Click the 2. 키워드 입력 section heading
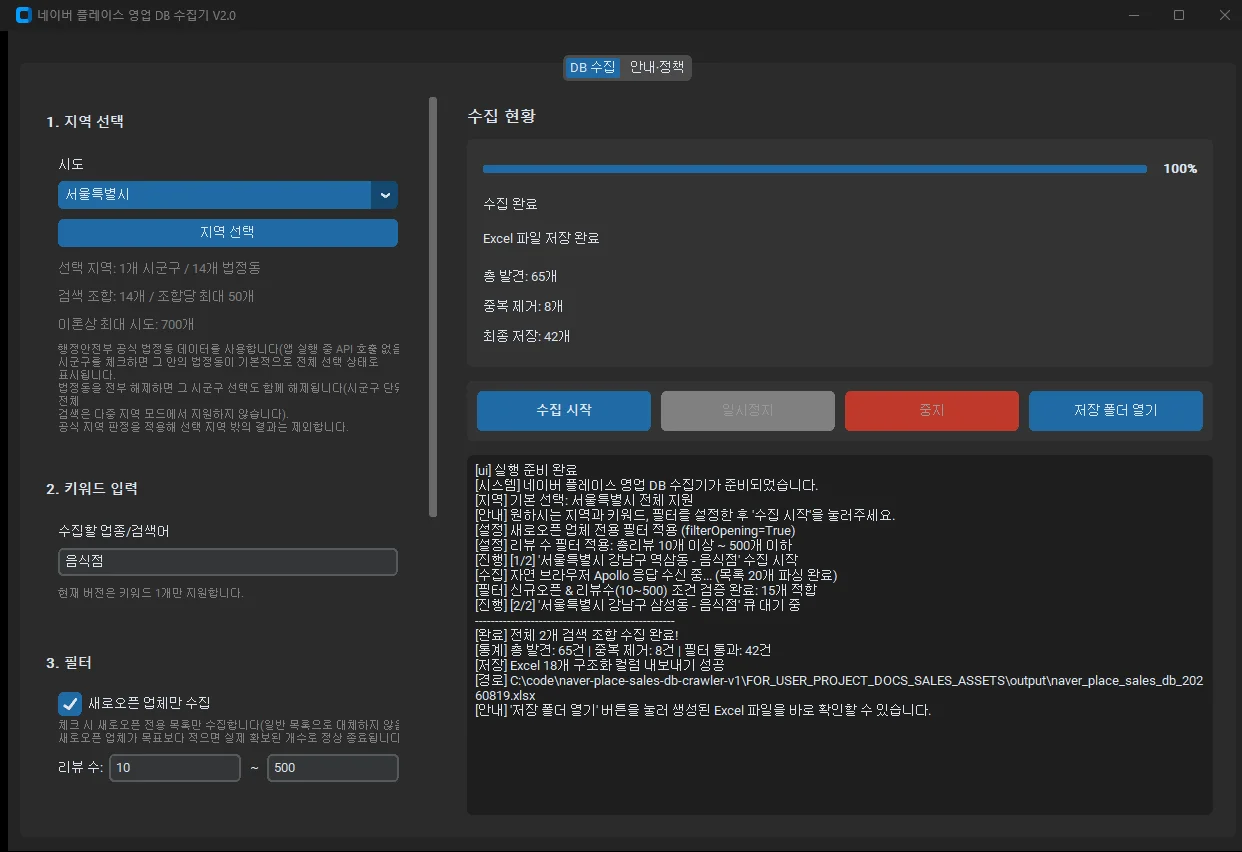 point(92,489)
